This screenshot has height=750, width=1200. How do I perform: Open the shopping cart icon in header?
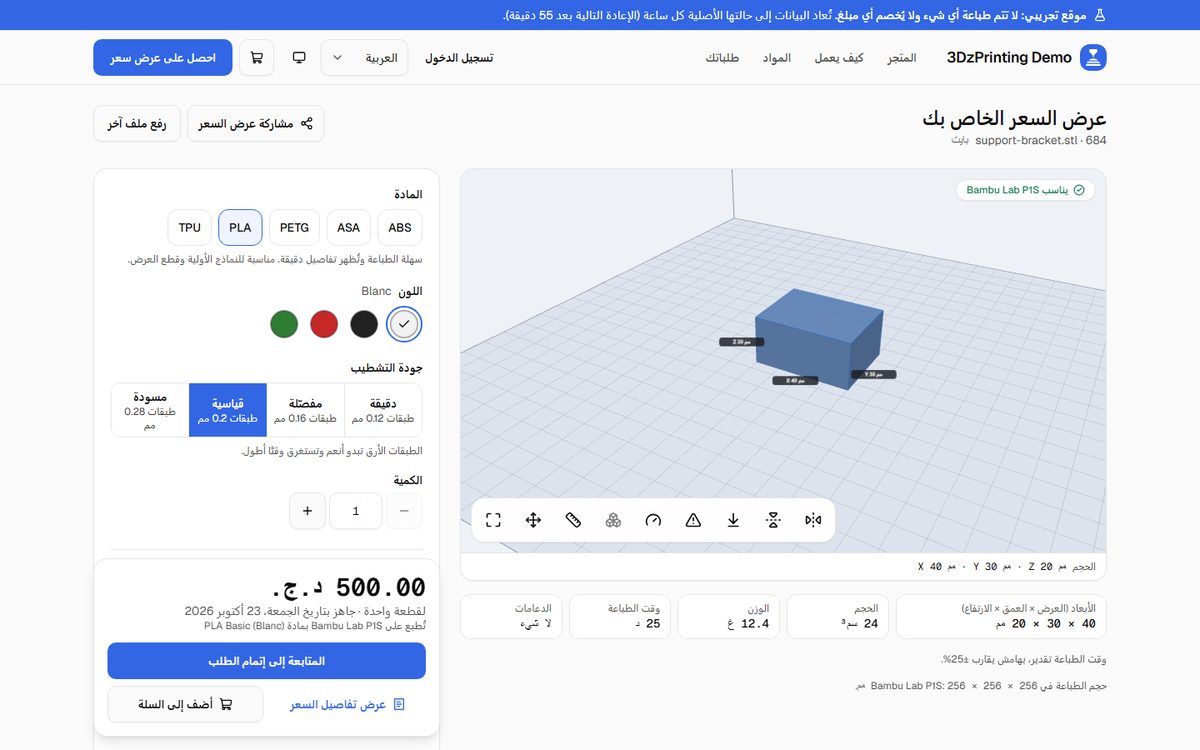click(257, 57)
